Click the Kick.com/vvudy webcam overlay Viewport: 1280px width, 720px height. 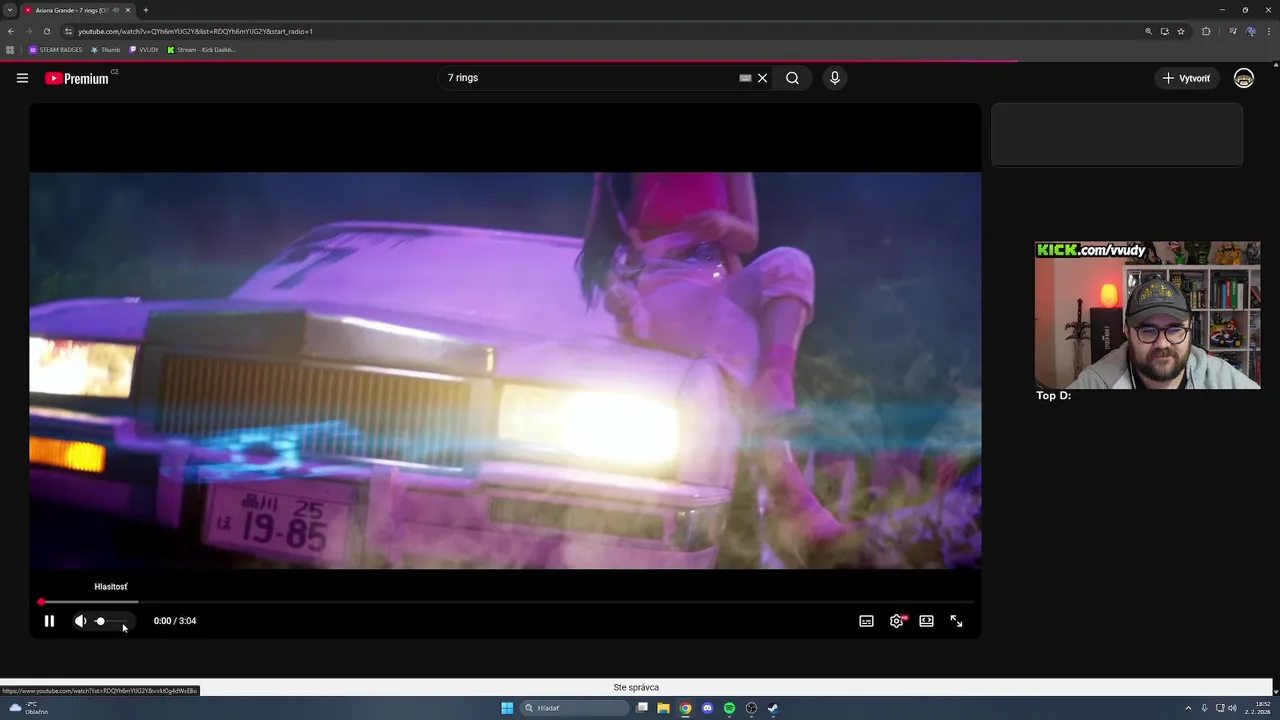pos(1147,315)
